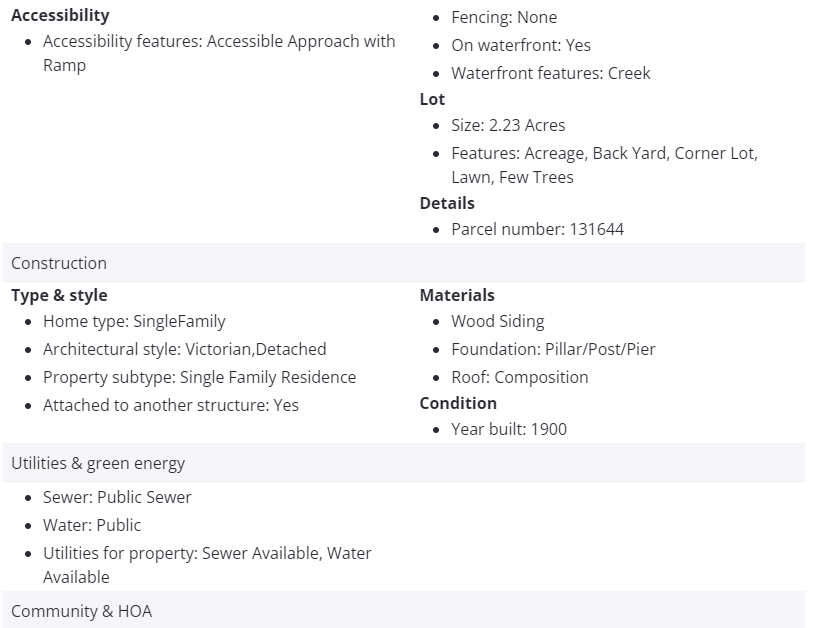Click the Accessibility heading

tap(60, 15)
